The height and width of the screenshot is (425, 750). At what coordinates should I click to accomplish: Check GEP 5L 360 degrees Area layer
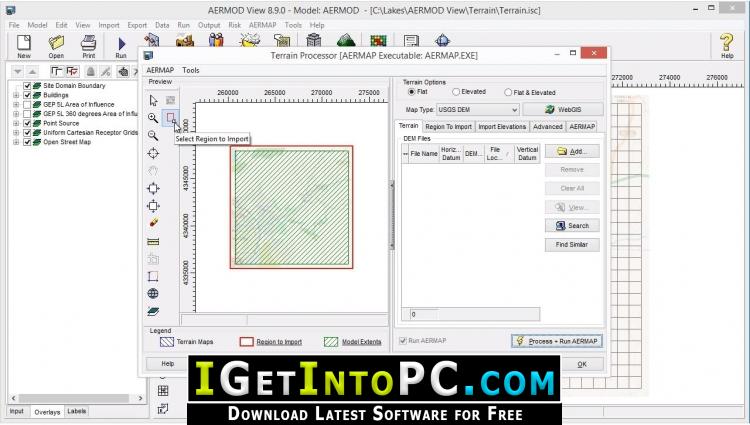click(x=27, y=114)
